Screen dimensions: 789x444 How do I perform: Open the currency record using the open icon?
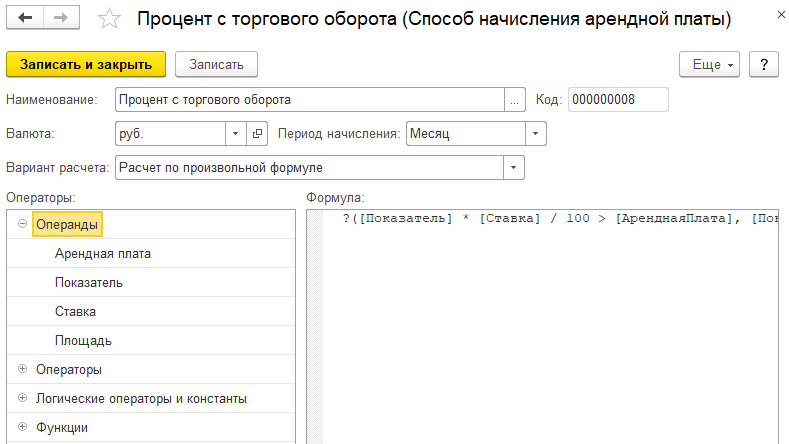point(257,134)
